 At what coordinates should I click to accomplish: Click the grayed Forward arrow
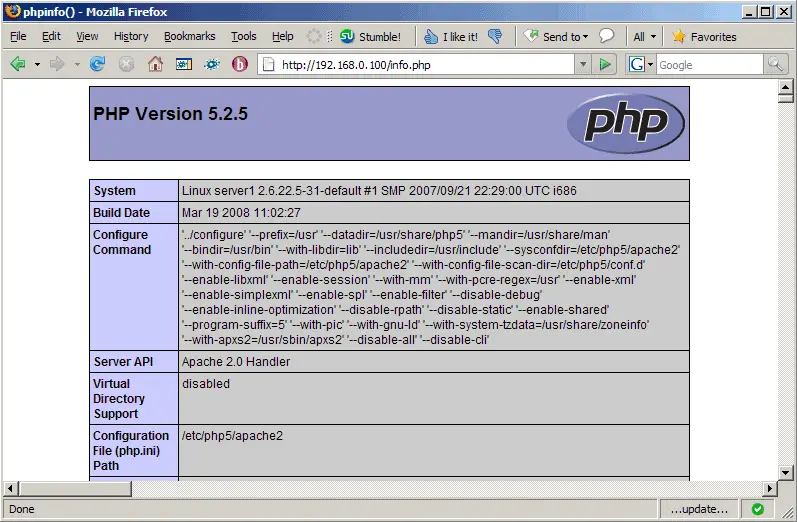coord(57,64)
